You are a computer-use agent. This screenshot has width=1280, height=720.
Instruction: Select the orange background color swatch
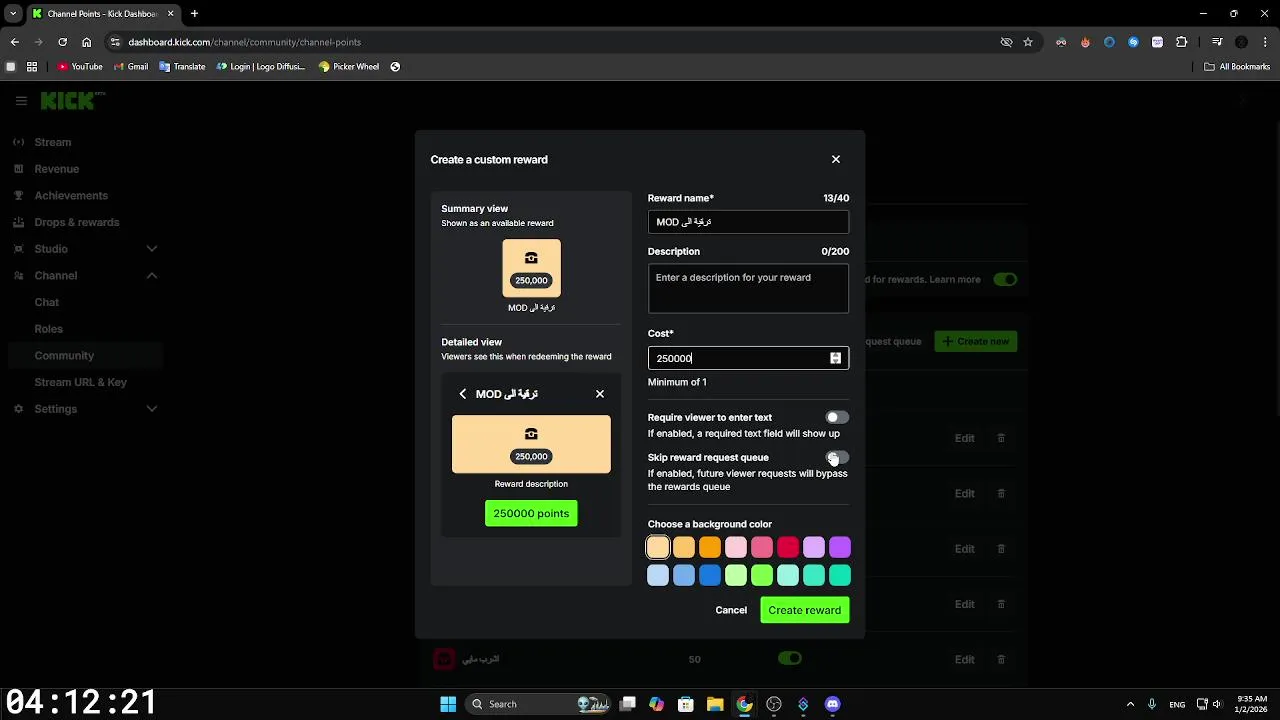(710, 547)
